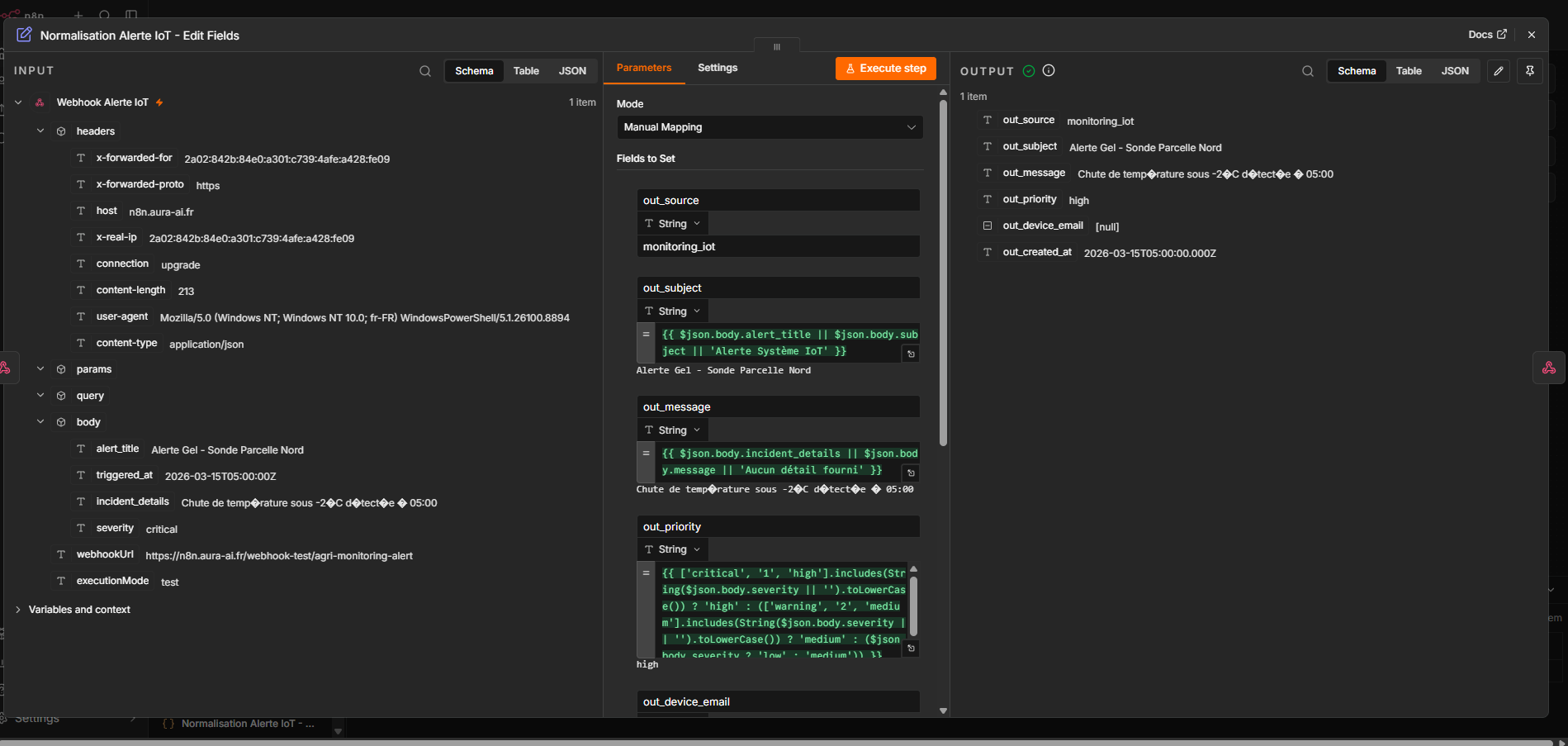Edit the out_priority name field

click(779, 526)
